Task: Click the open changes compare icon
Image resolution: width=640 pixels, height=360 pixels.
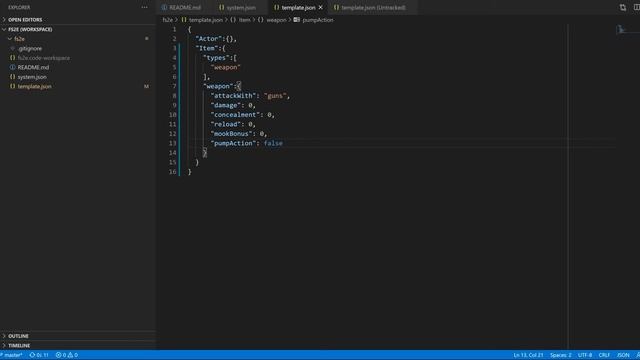Action: pos(622,7)
